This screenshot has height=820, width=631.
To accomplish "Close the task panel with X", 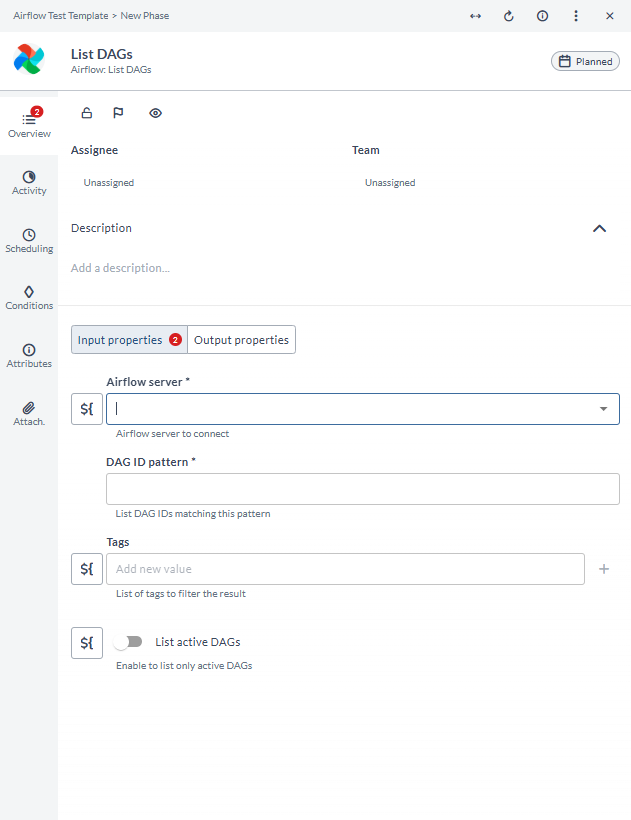I will [x=610, y=16].
